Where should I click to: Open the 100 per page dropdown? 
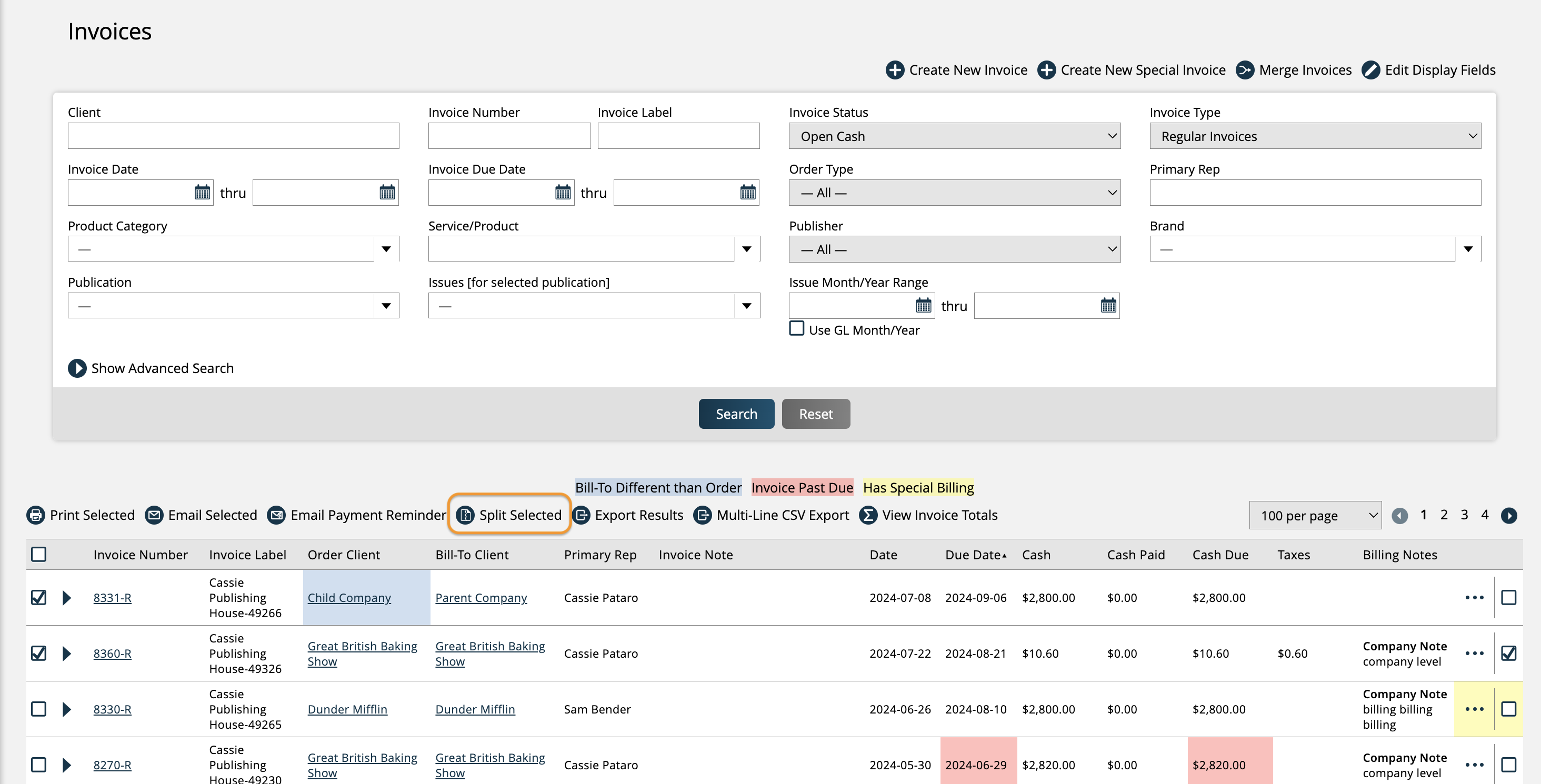coord(1315,515)
